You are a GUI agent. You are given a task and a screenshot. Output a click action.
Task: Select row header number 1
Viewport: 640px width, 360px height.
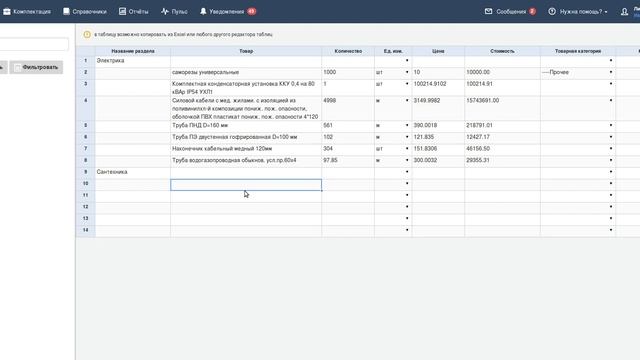click(85, 61)
